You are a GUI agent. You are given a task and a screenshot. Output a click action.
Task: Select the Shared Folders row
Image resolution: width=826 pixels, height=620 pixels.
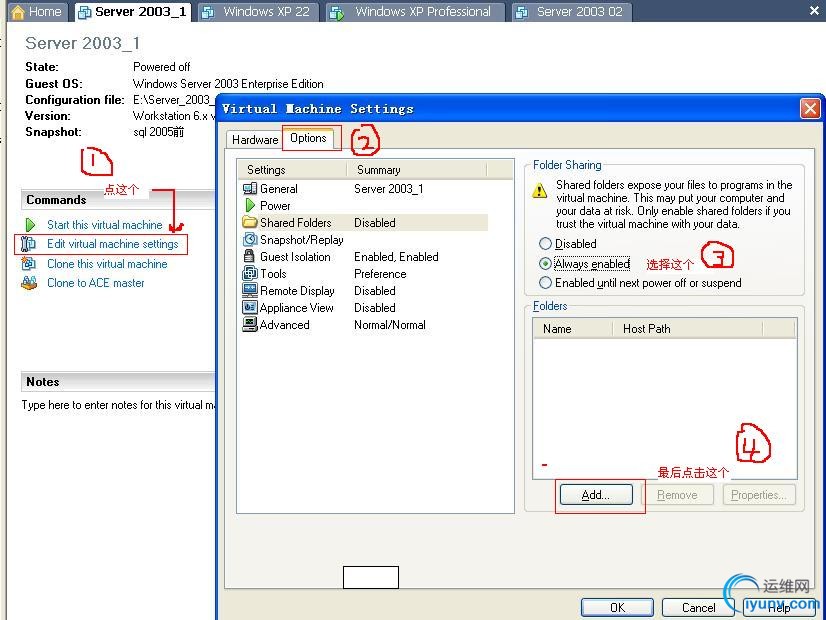[365, 222]
